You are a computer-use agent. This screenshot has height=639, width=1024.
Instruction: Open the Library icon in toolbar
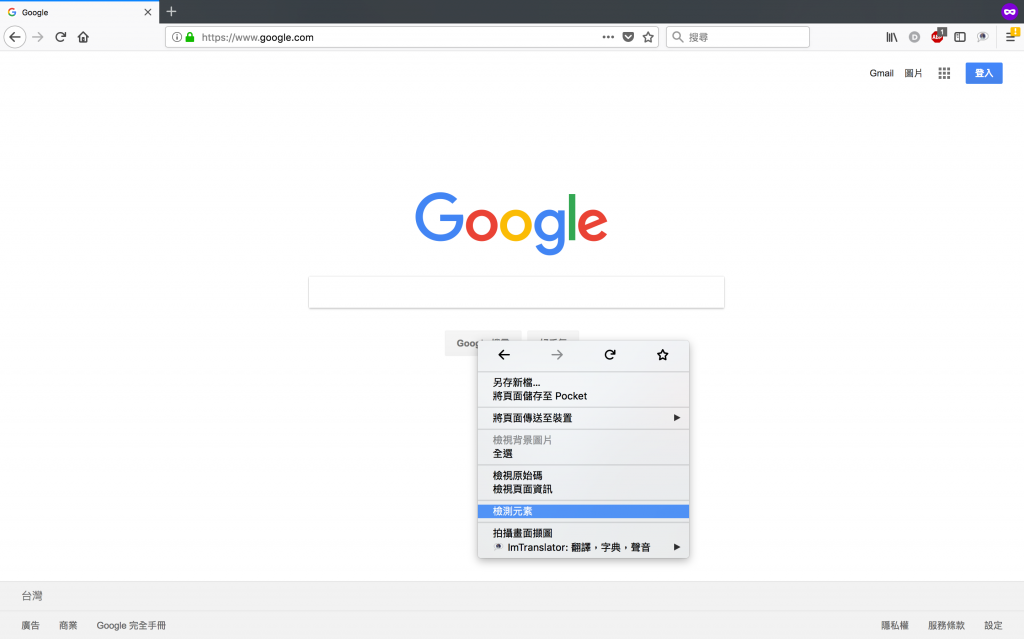tap(891, 37)
